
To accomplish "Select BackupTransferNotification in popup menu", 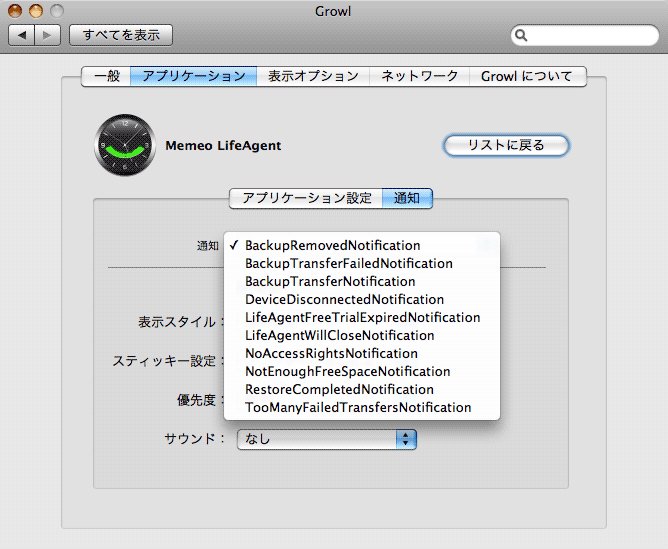I will point(362,282).
